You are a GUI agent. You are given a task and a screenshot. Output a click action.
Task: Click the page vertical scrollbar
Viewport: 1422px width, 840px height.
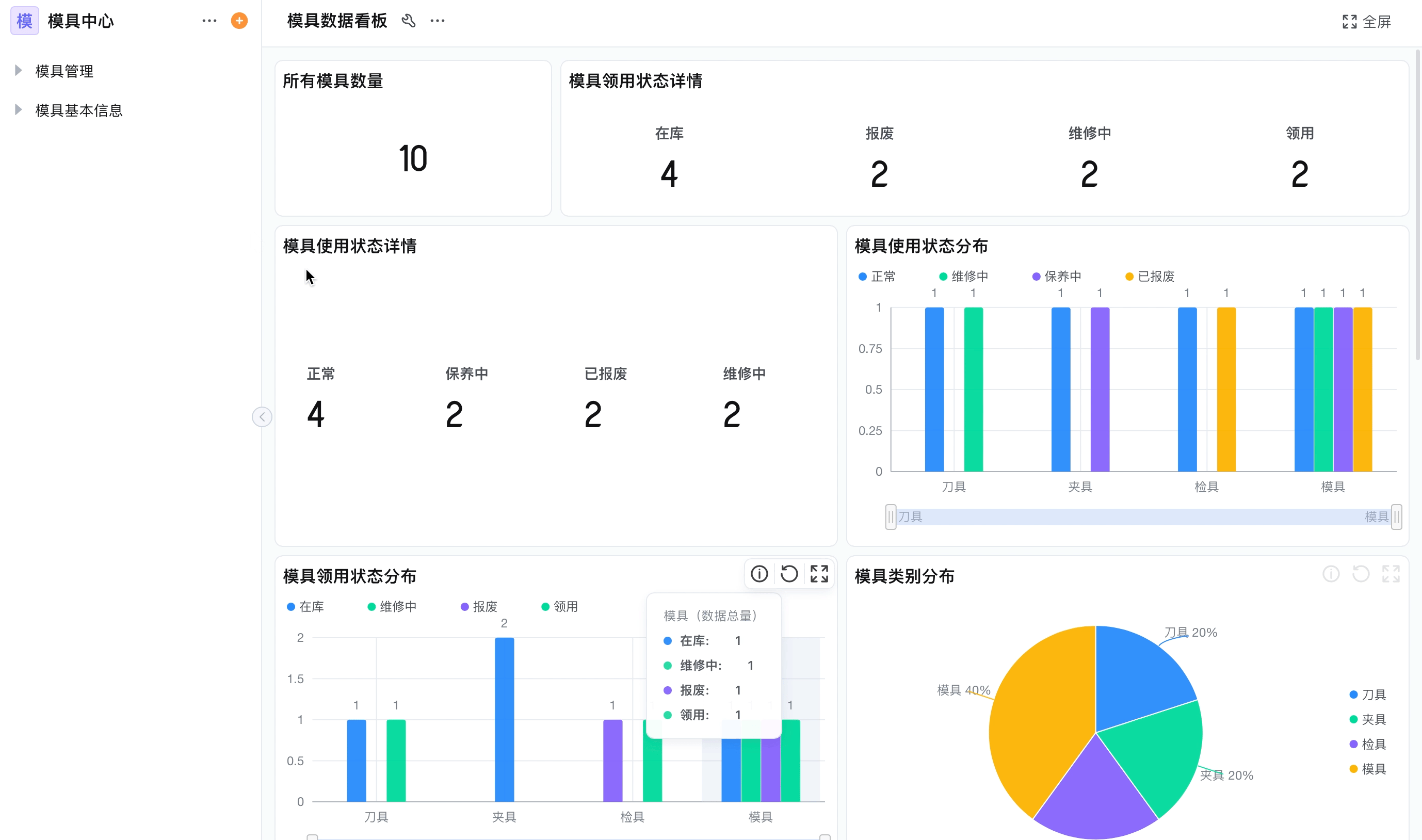[x=1417, y=205]
